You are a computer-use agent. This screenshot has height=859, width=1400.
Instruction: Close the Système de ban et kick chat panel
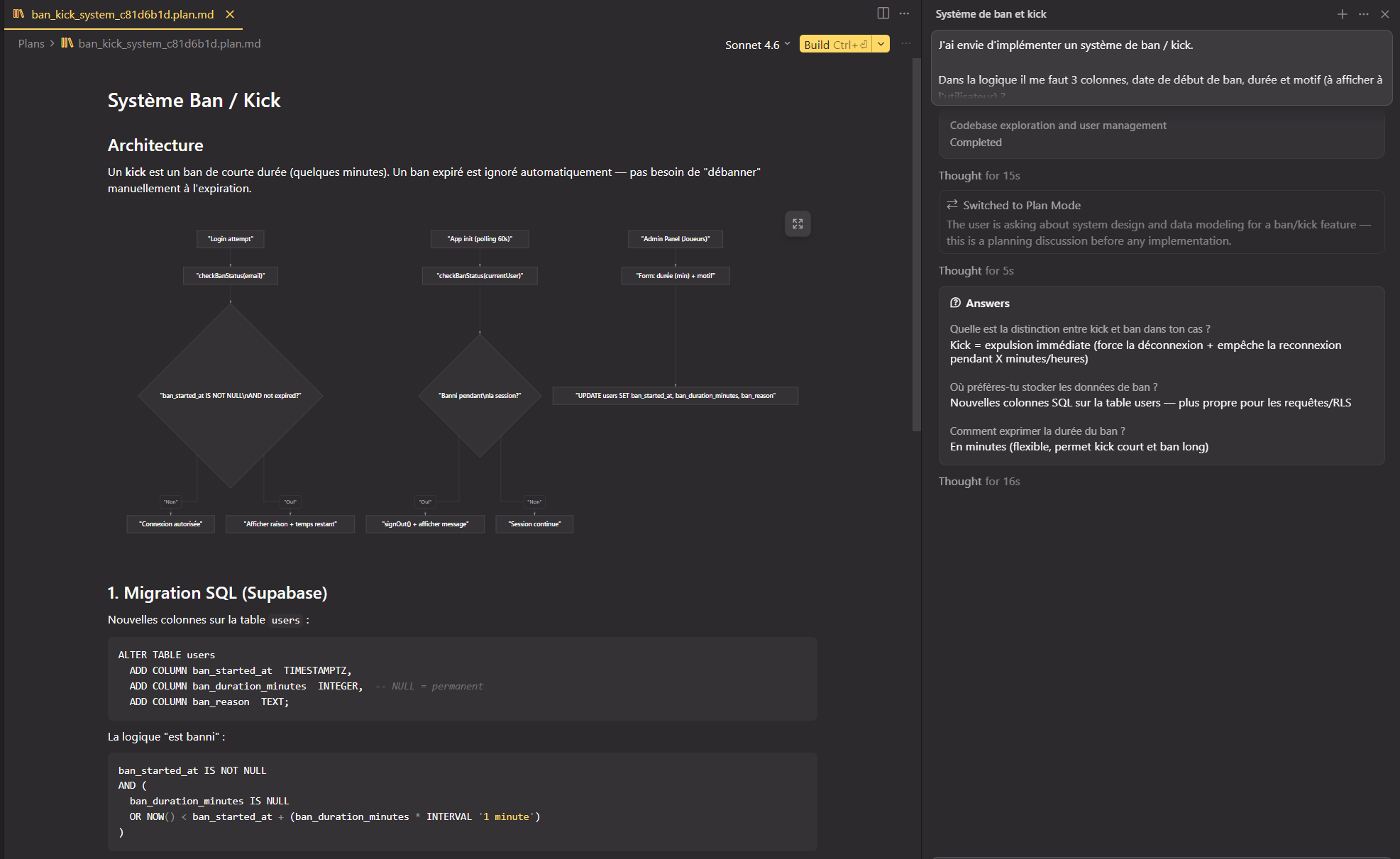coord(1384,14)
